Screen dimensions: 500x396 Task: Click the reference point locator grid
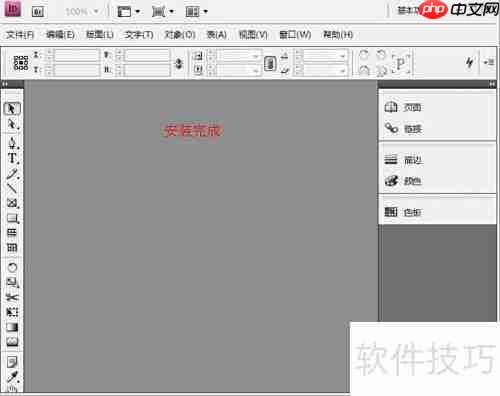click(x=21, y=63)
